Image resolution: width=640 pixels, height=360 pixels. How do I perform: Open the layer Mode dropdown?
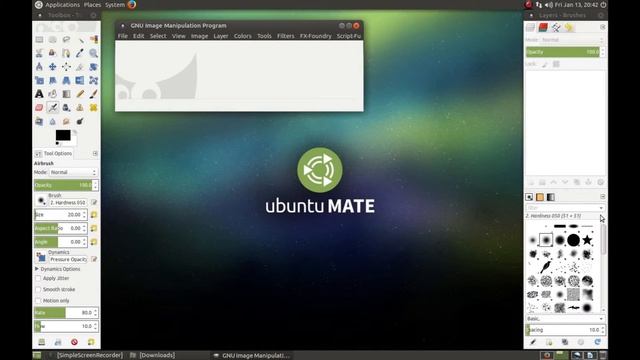572,40
